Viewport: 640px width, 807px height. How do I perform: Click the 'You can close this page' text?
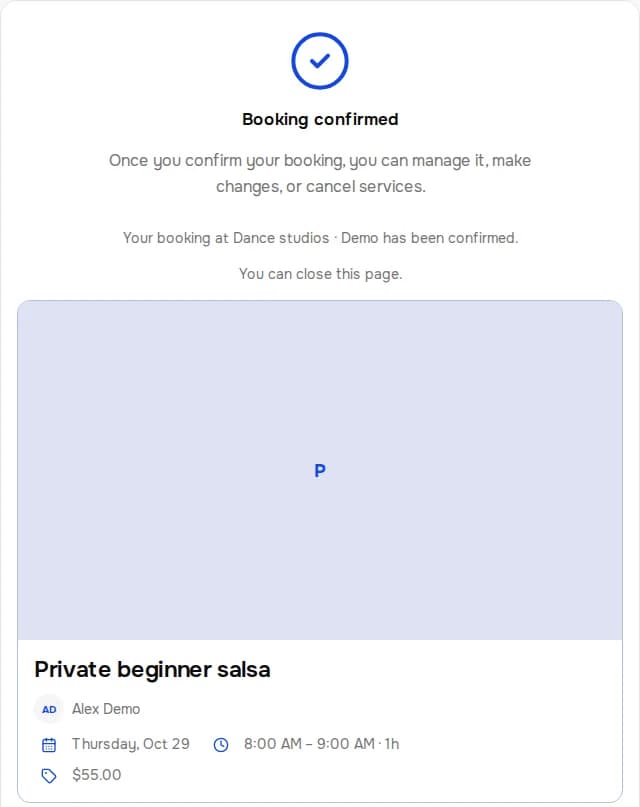pyautogui.click(x=320, y=274)
